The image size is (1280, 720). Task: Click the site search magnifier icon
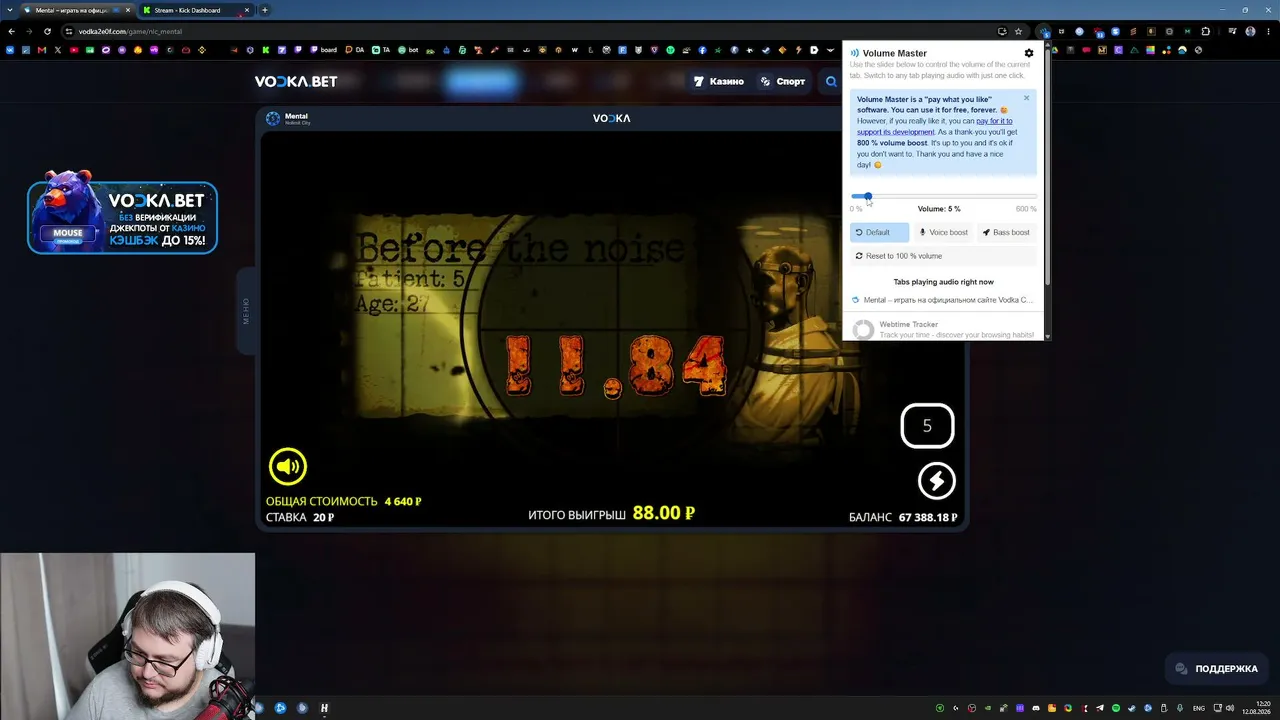831,81
